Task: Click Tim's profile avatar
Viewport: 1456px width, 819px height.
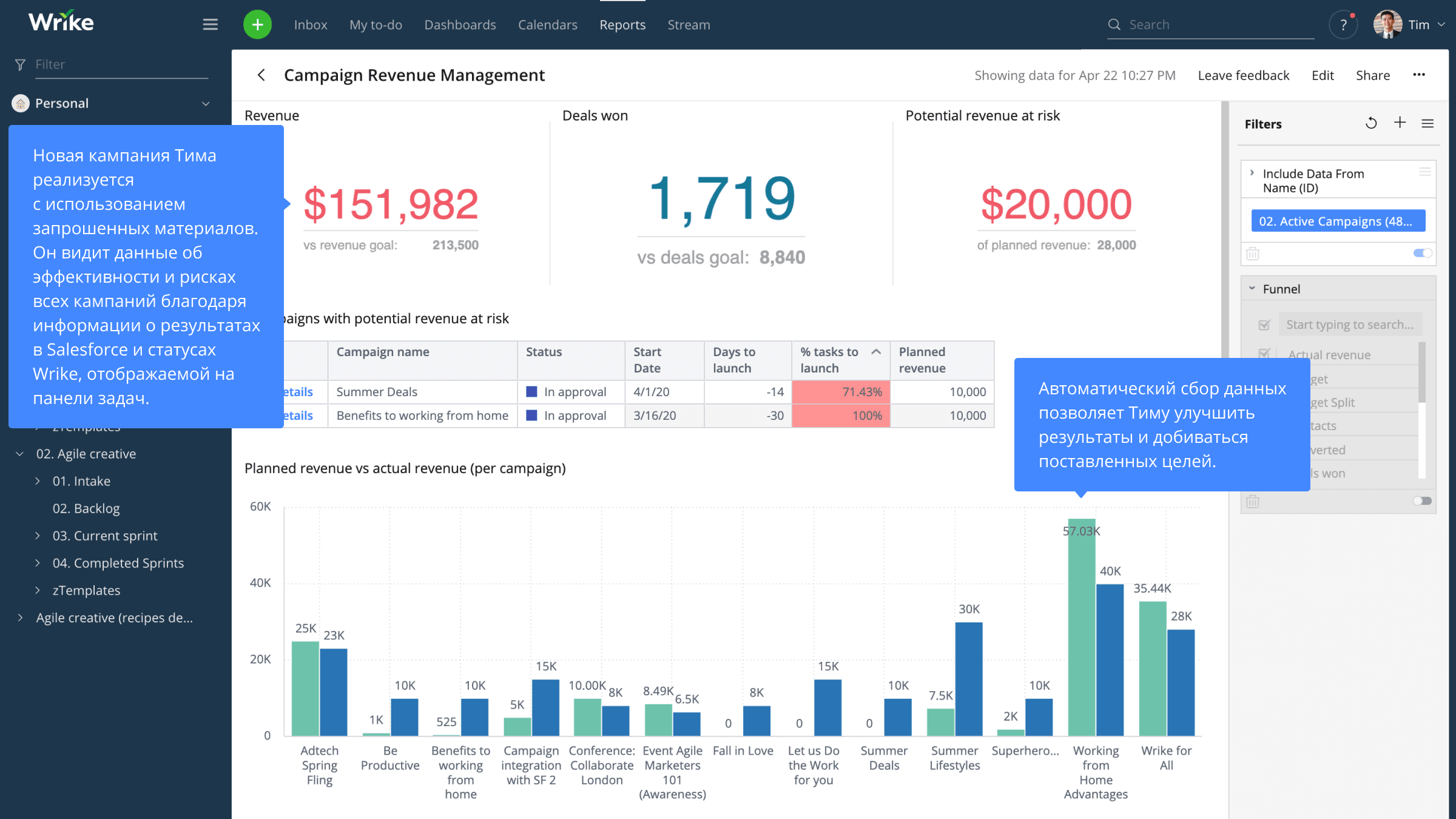Action: tap(1387, 24)
